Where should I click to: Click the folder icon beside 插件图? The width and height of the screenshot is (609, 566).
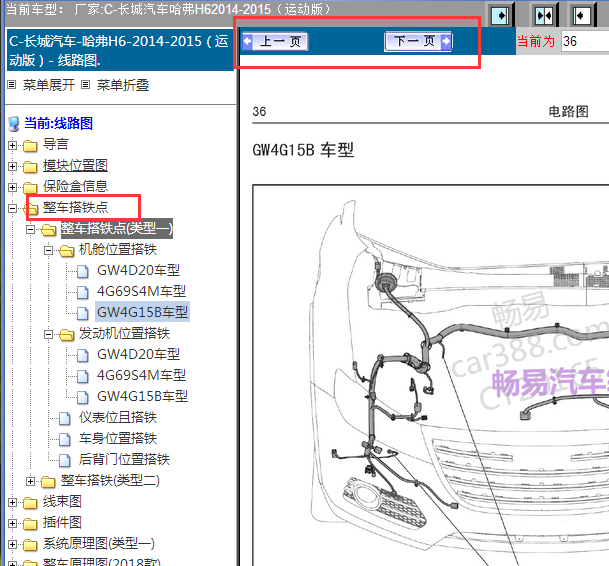[x=30, y=524]
